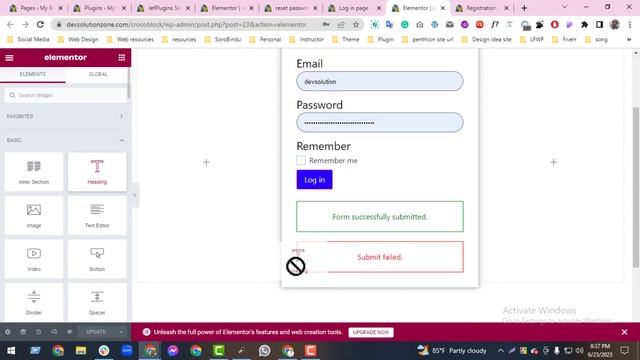640x360 pixels.
Task: Click in the Password input field
Action: (380, 122)
